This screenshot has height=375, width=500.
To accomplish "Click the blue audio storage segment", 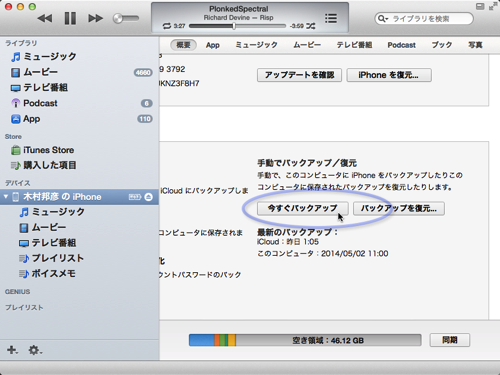I will click(202, 340).
